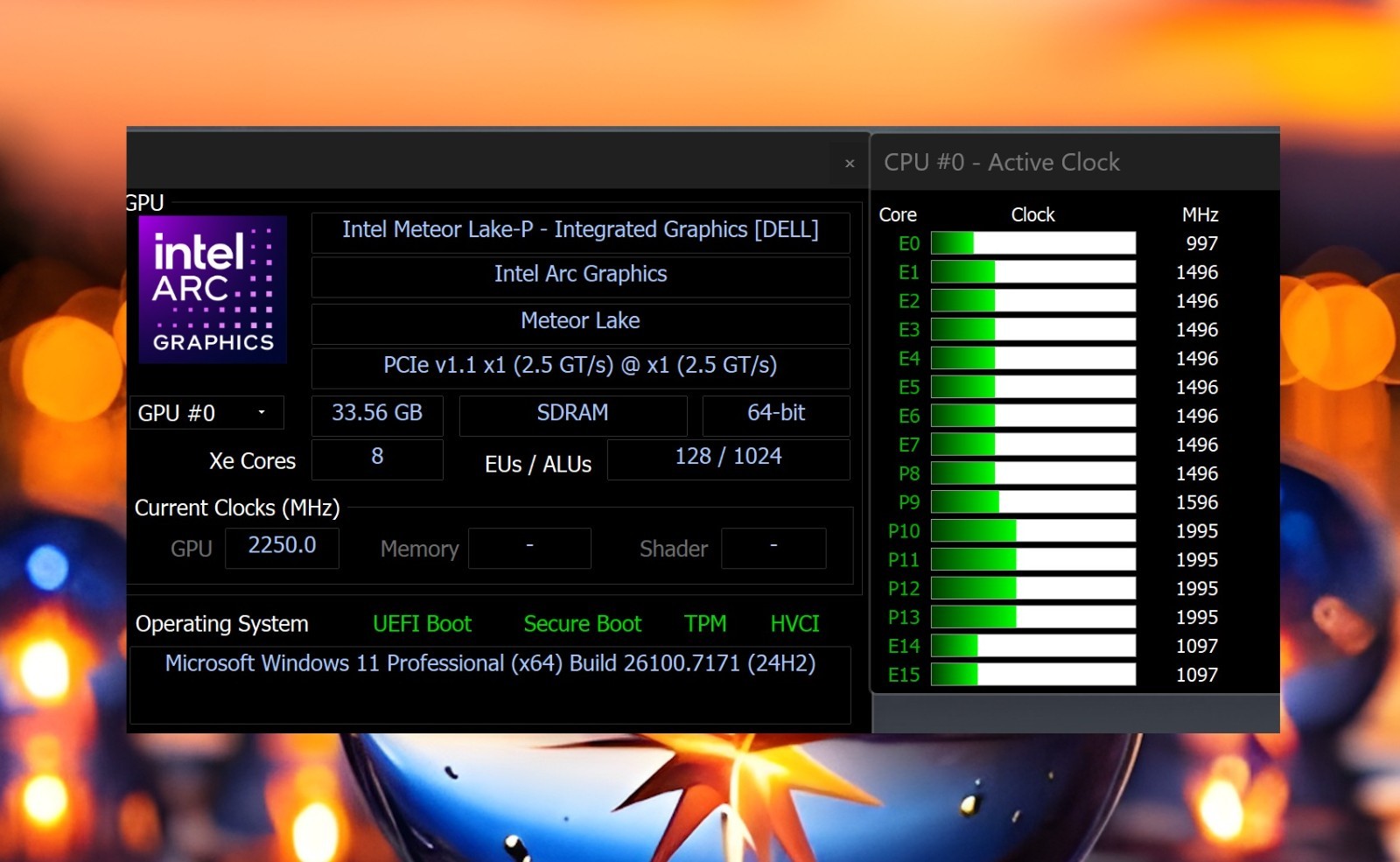1400x862 pixels.
Task: Click the PCIe v1.1 x1 bus field
Action: tap(580, 367)
